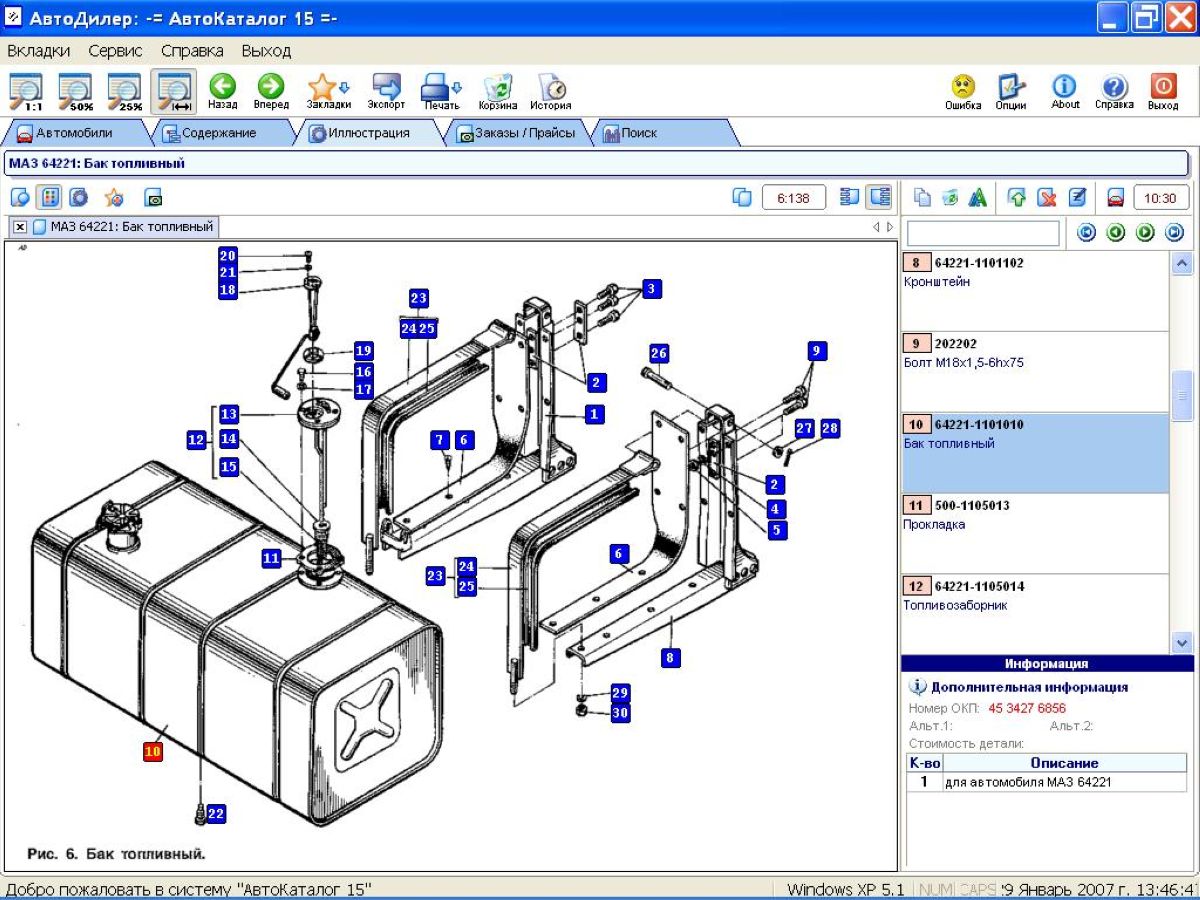Screen dimensions: 1200x900
Task: Click the overlapping pages icon beside 6:138
Action: (x=742, y=197)
